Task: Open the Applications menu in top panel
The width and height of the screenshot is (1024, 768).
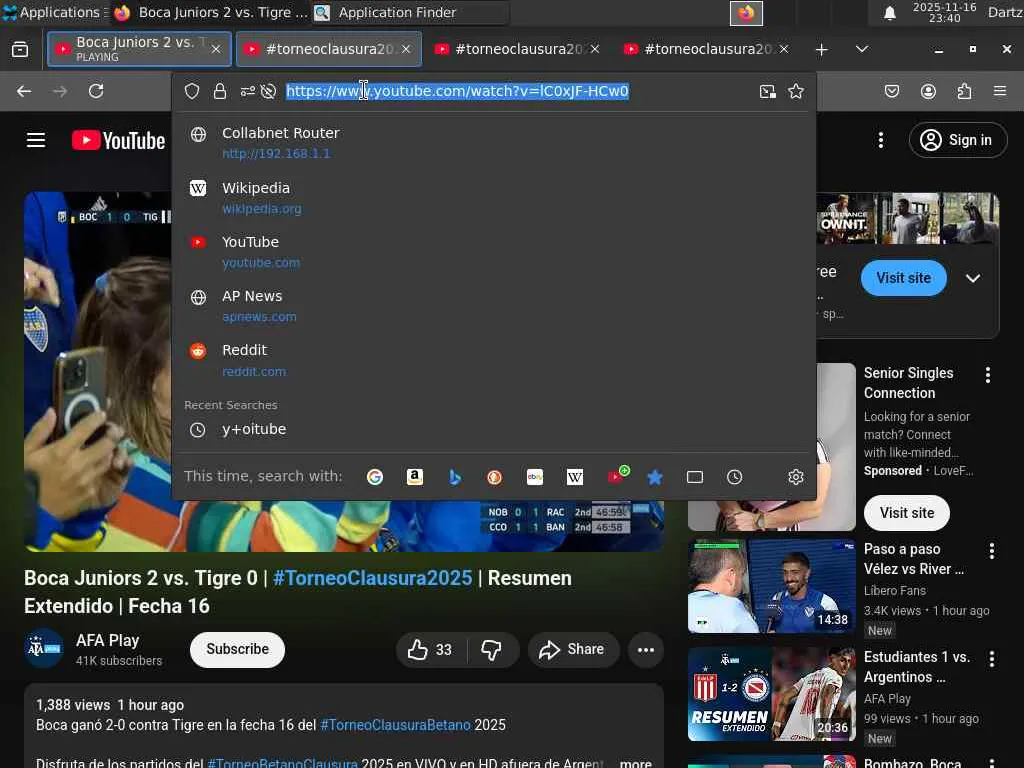Action: point(56,12)
